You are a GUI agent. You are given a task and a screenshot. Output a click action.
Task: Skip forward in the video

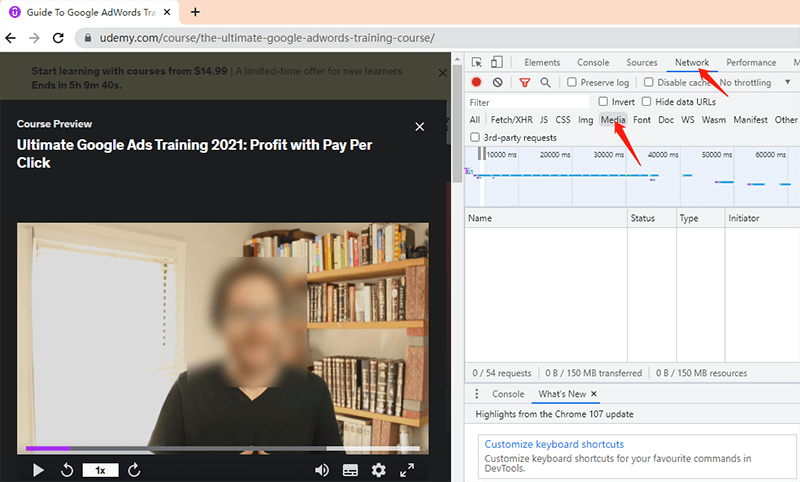[x=134, y=470]
